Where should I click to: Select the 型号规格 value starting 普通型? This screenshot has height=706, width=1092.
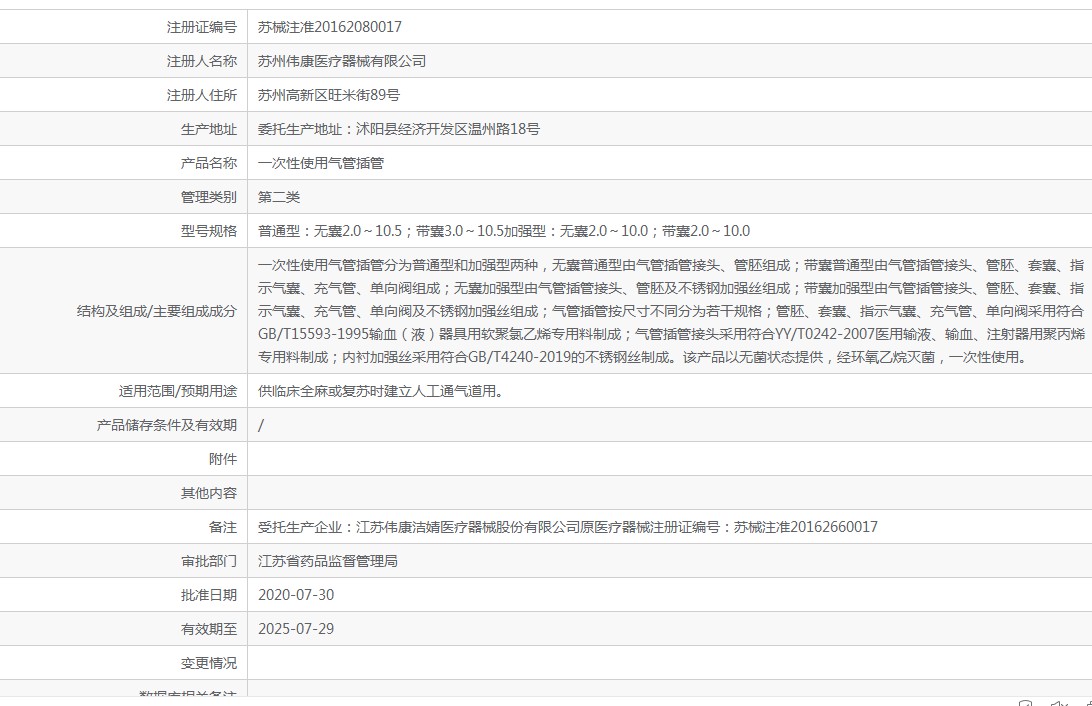click(504, 231)
